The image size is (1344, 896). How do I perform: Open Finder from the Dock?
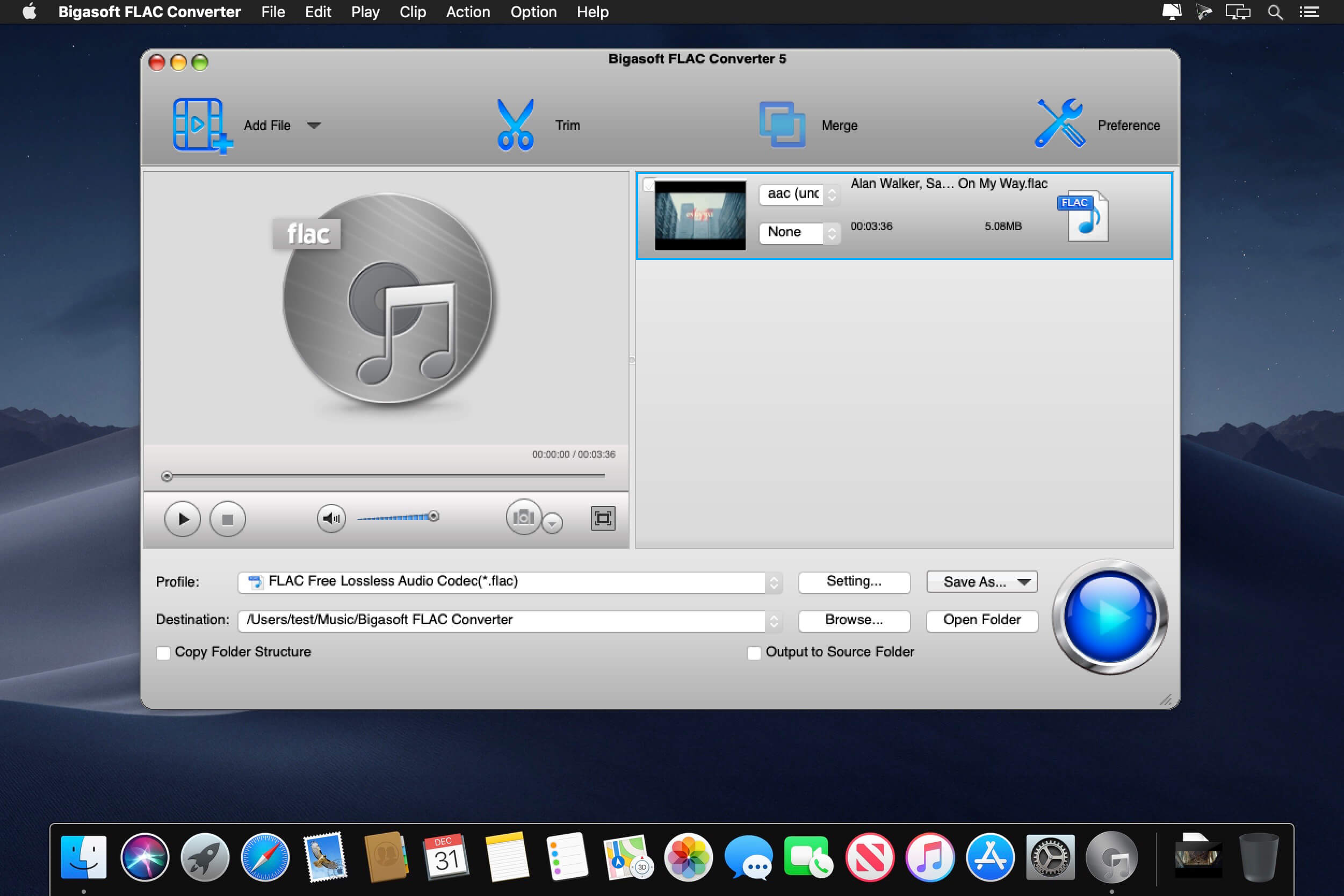click(x=83, y=857)
